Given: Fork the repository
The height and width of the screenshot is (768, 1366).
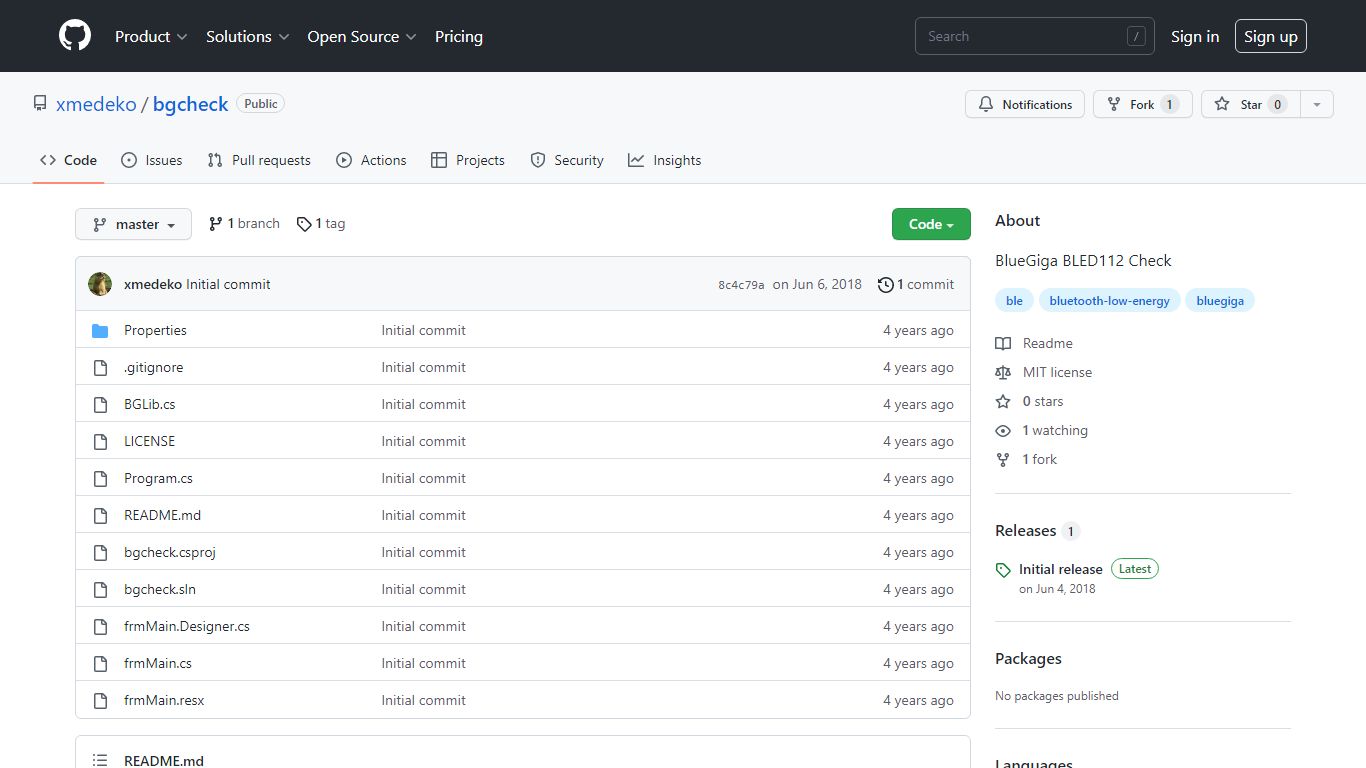Looking at the screenshot, I should tap(1142, 104).
